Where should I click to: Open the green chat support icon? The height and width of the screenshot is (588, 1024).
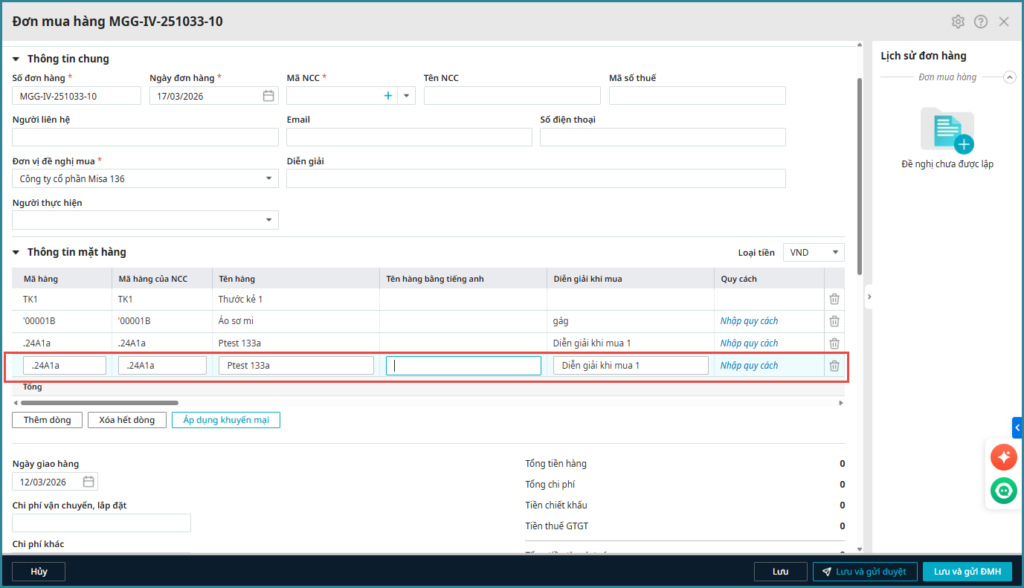[1003, 490]
